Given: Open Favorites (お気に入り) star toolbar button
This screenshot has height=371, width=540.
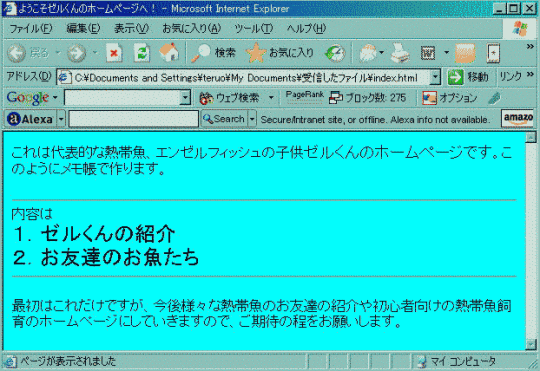Looking at the screenshot, I should (x=279, y=53).
